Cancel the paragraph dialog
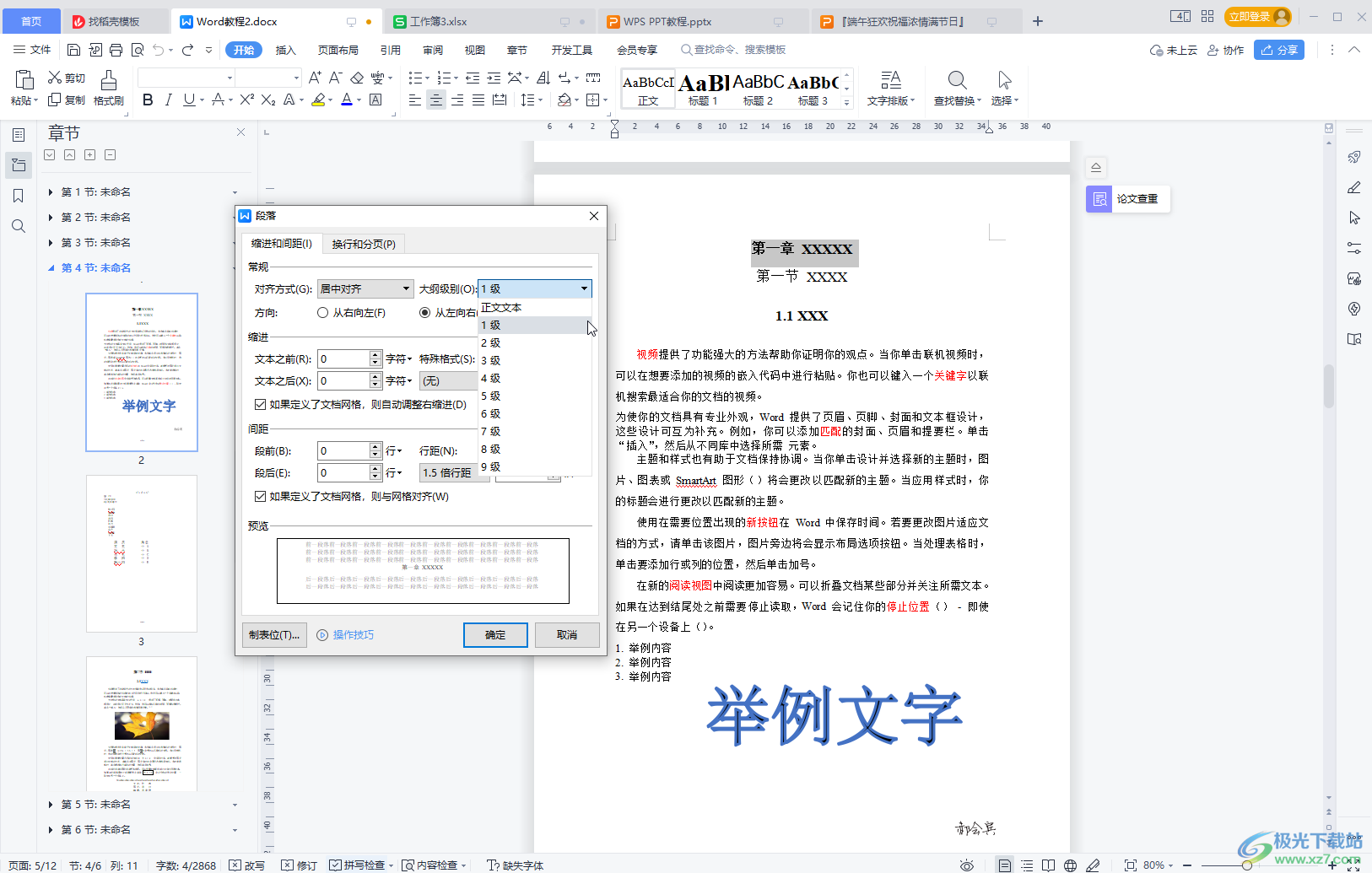 tap(567, 635)
